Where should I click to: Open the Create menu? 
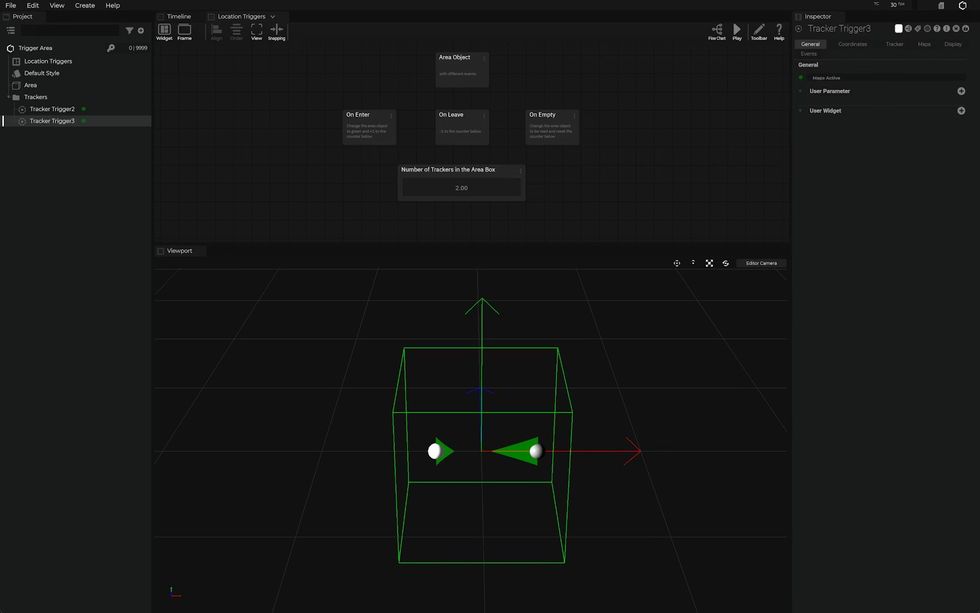click(x=84, y=5)
